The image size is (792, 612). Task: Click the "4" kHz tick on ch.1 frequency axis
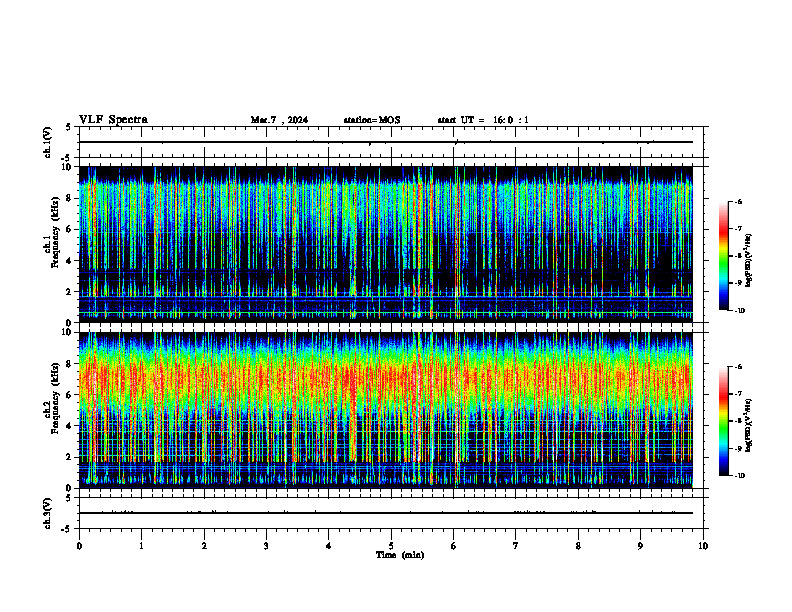[70, 261]
